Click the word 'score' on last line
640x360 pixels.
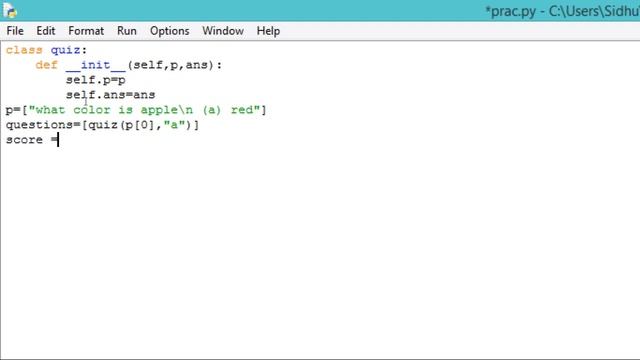[x=24, y=140]
